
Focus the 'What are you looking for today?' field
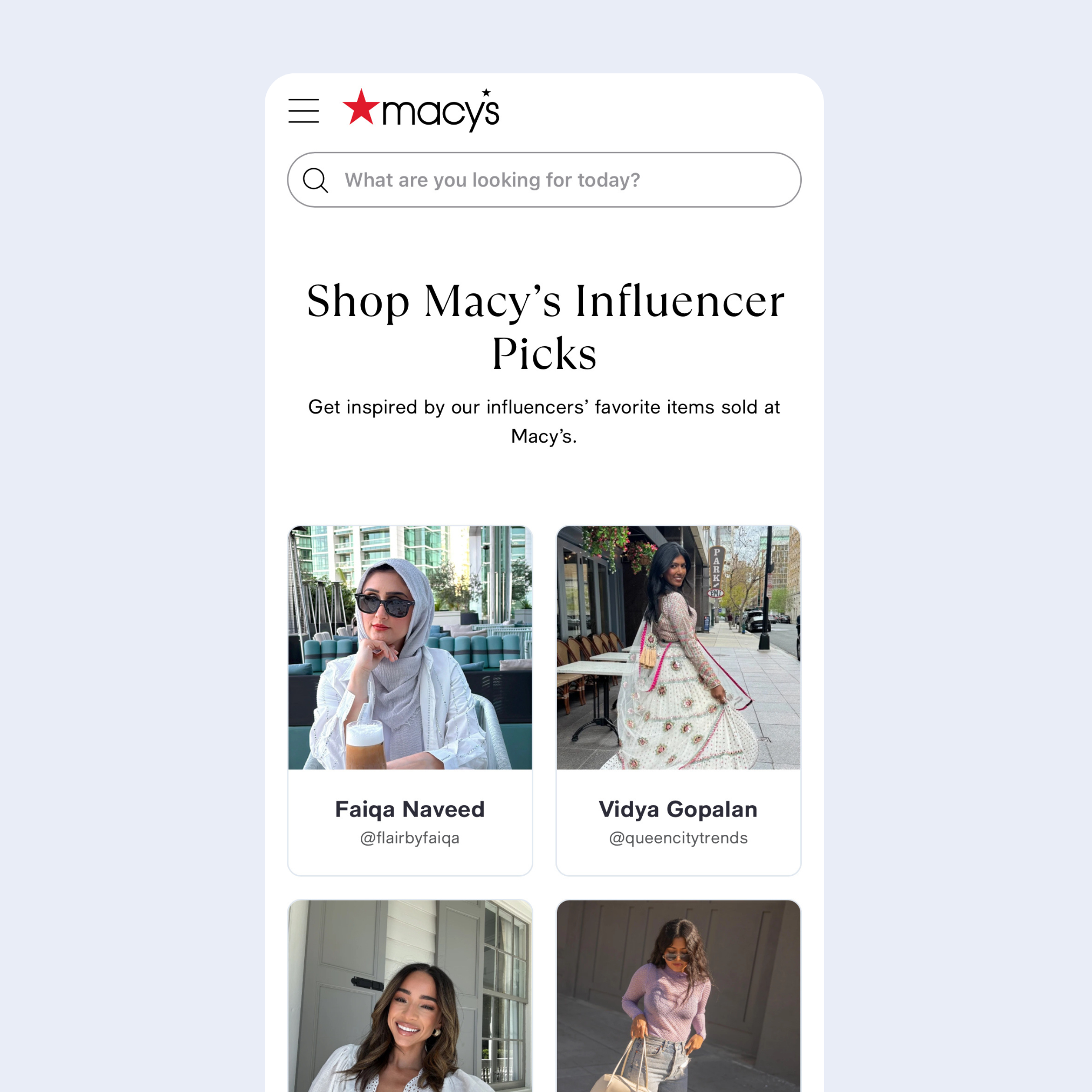coord(544,180)
